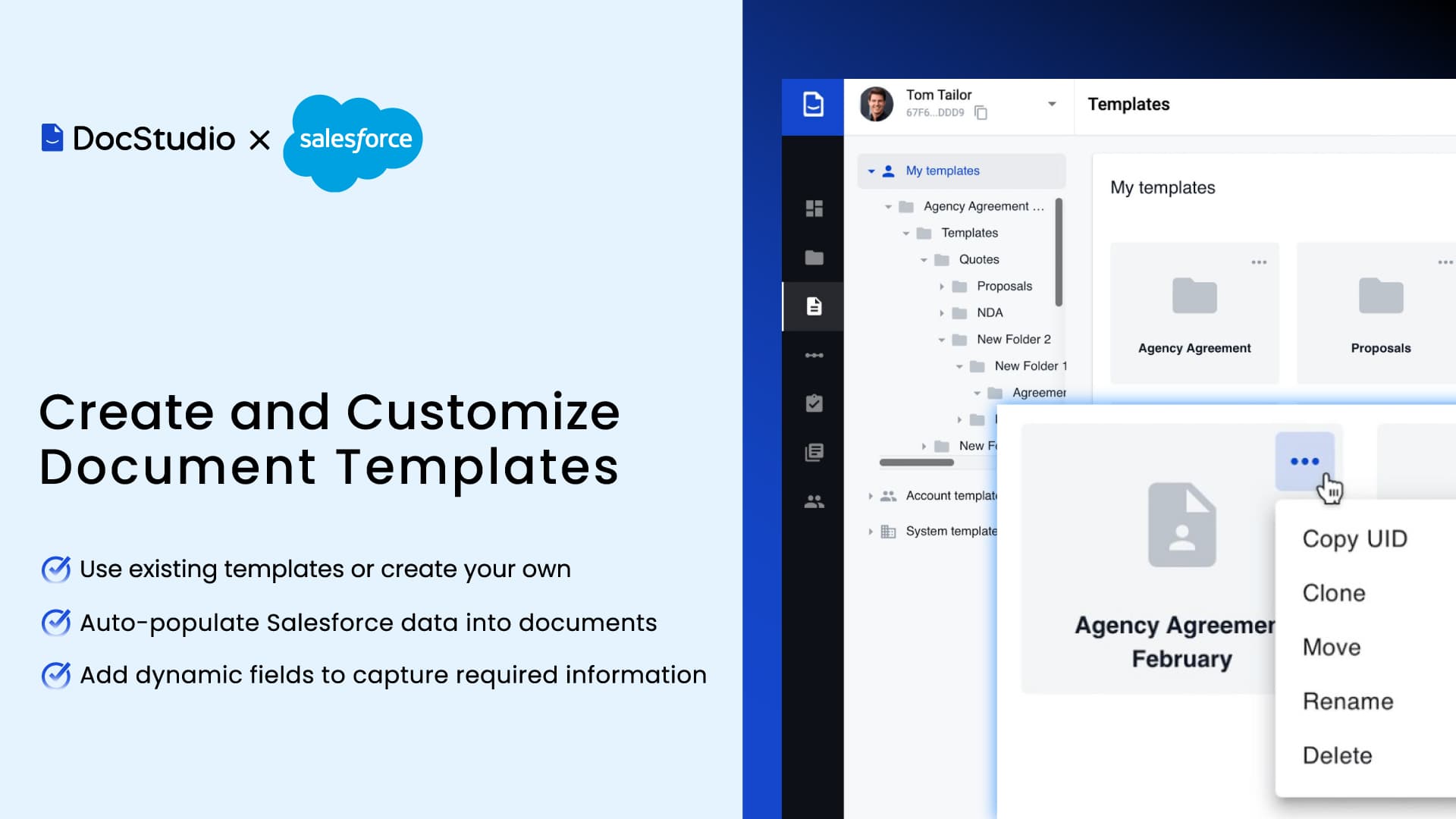
Task: Select the NDA folder label in tree
Action: click(x=990, y=312)
